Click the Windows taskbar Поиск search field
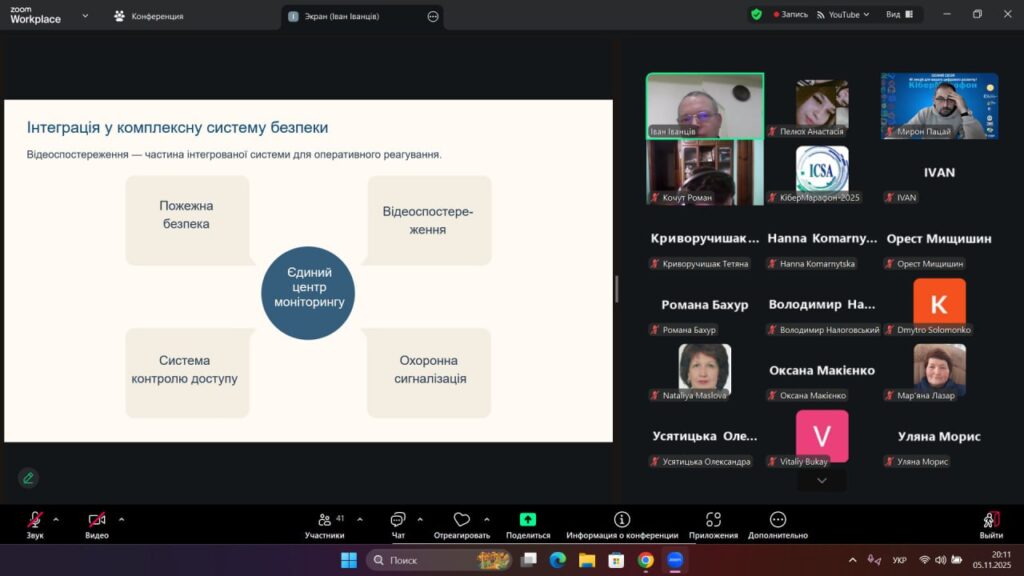 point(432,560)
